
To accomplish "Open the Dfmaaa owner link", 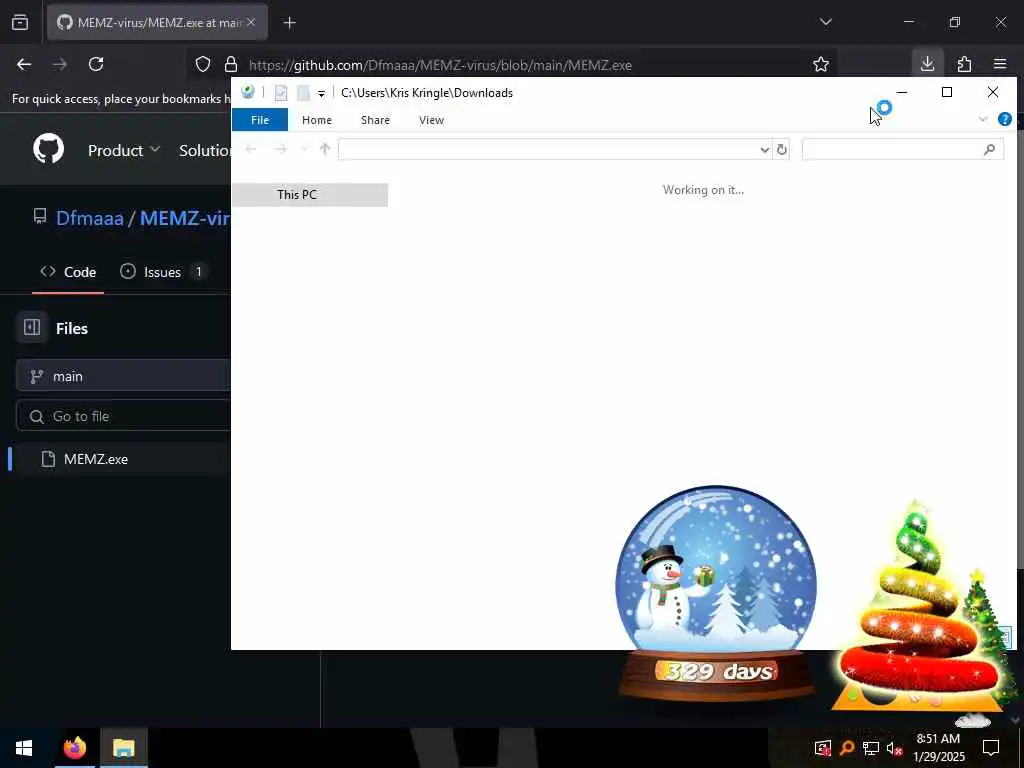I will [89, 217].
